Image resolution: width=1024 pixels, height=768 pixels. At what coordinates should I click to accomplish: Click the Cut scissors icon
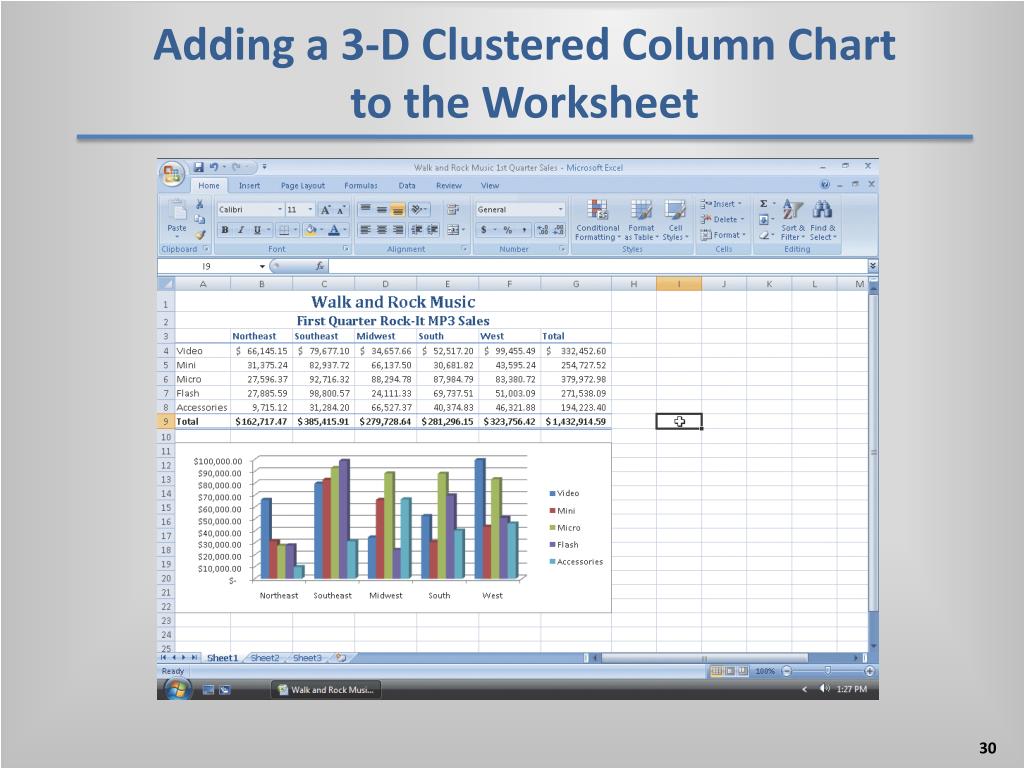[x=200, y=205]
